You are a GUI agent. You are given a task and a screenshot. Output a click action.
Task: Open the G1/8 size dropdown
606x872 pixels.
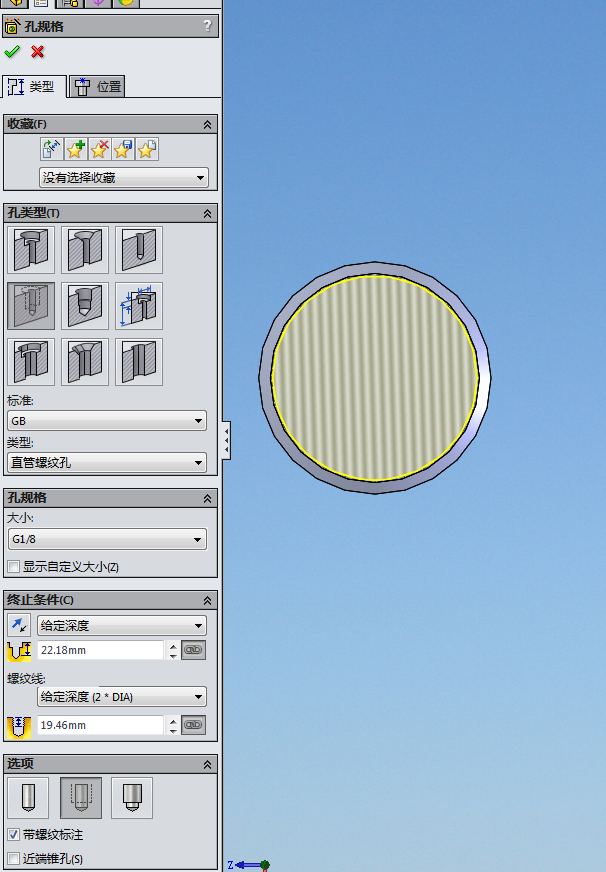[x=107, y=540]
